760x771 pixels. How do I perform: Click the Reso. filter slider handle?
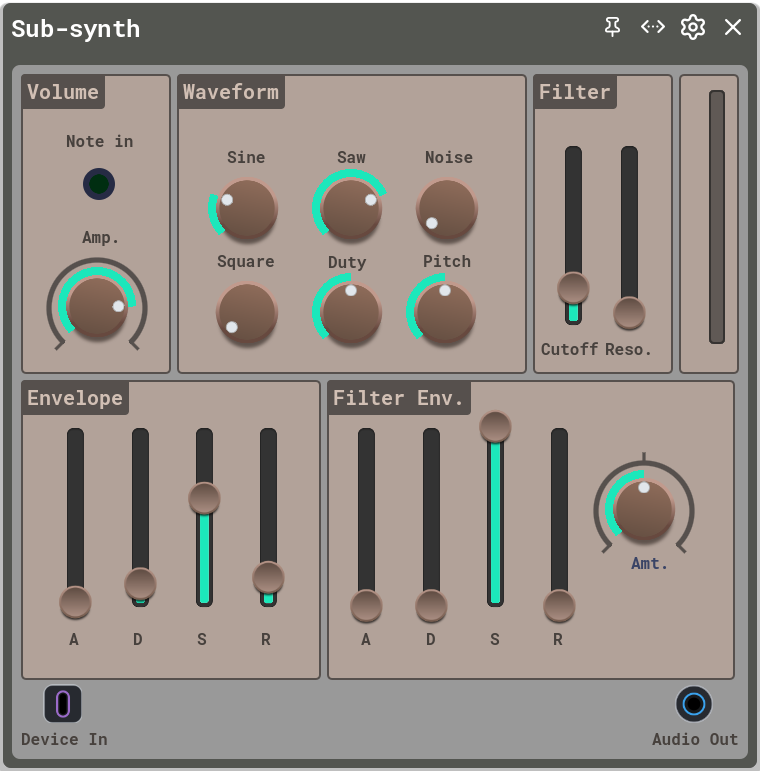pos(629,313)
